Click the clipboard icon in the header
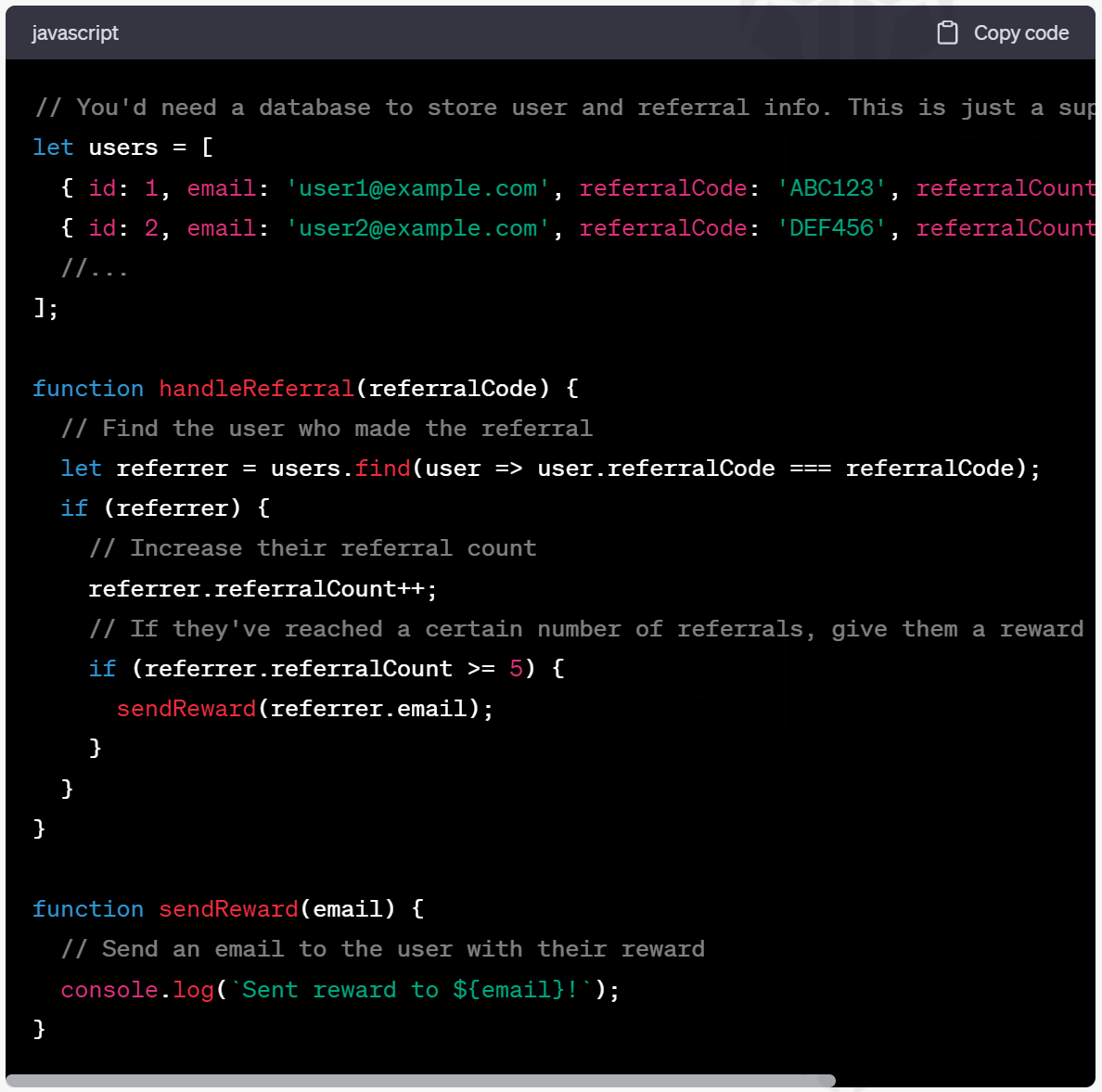The width and height of the screenshot is (1102, 1092). (946, 33)
